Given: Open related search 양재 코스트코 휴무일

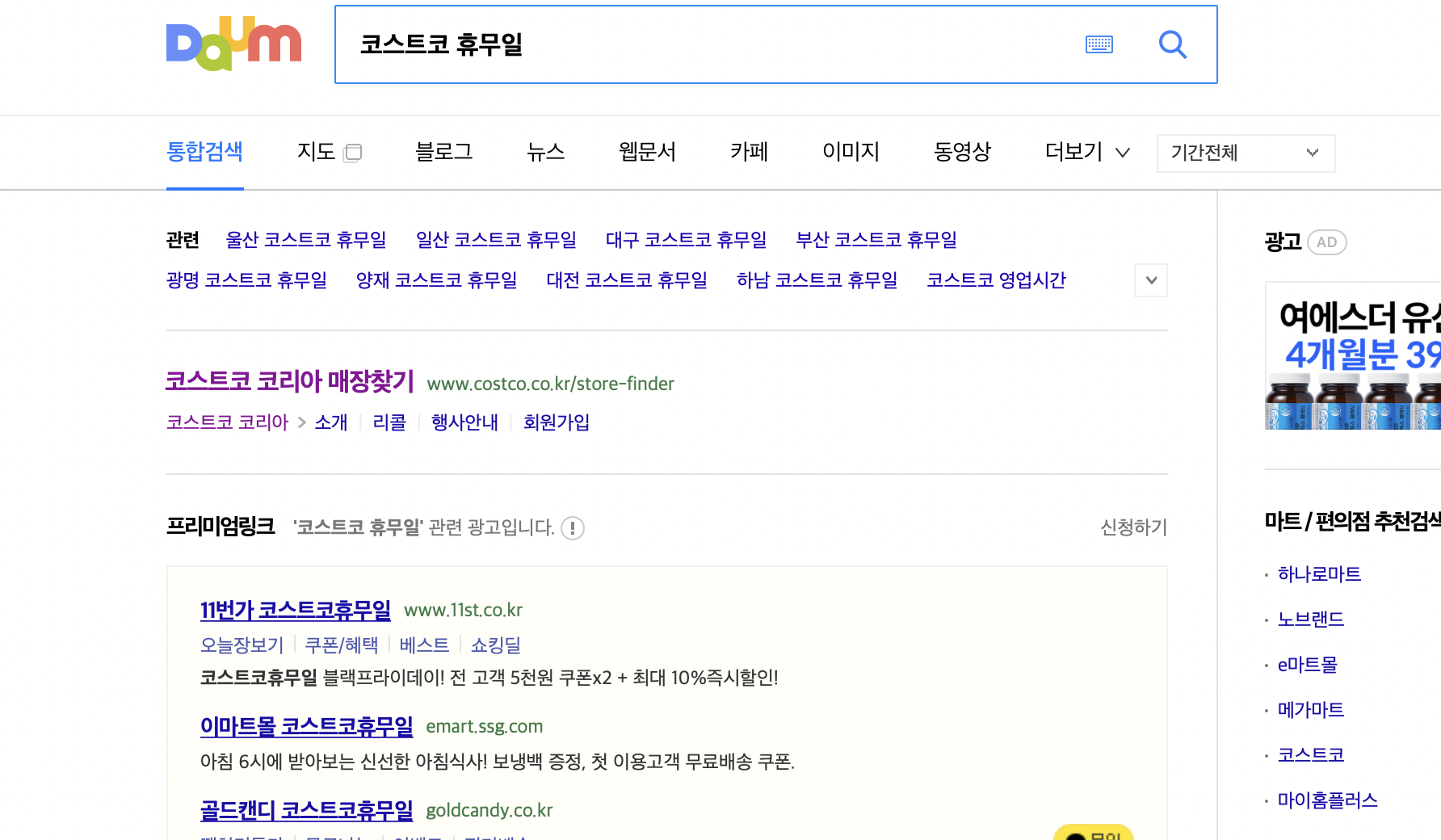Looking at the screenshot, I should 436,280.
